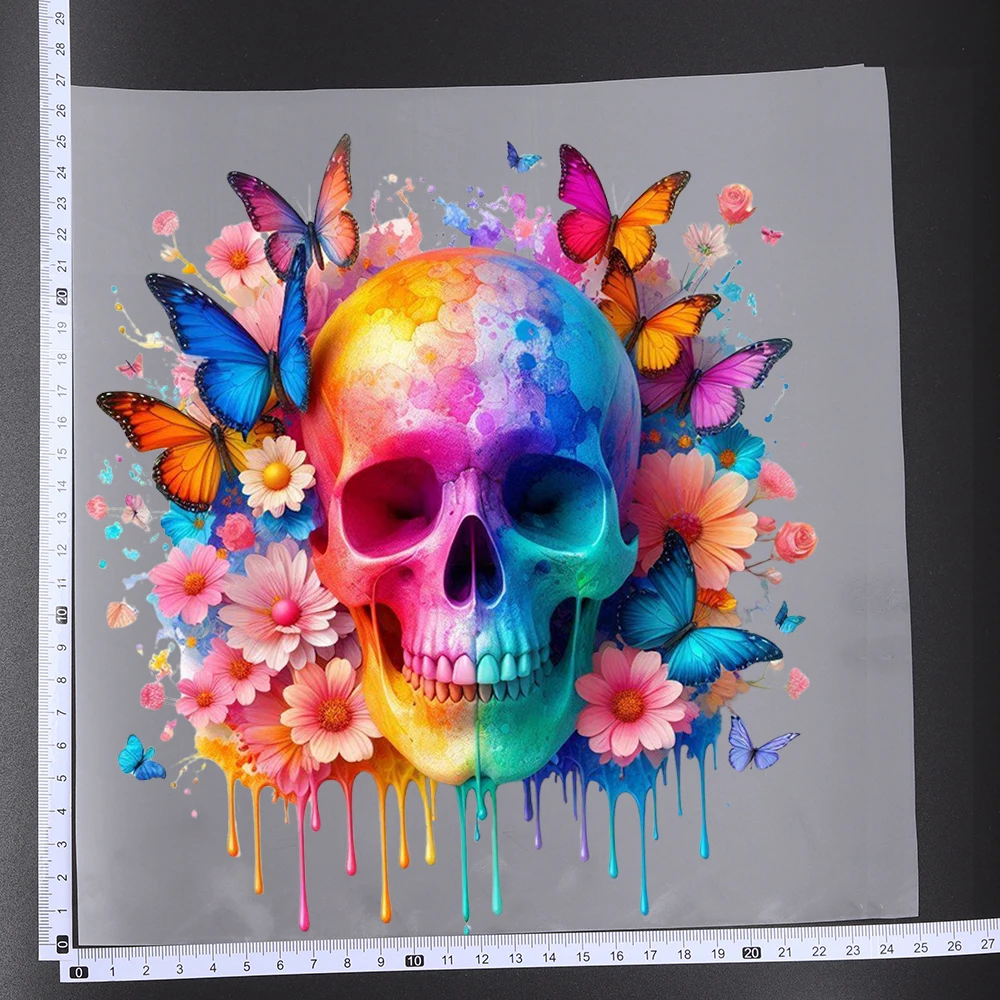Image resolution: width=1000 pixels, height=1000 pixels.
Task: Click the highlighted 20 on the bottom ruler
Action: (751, 953)
